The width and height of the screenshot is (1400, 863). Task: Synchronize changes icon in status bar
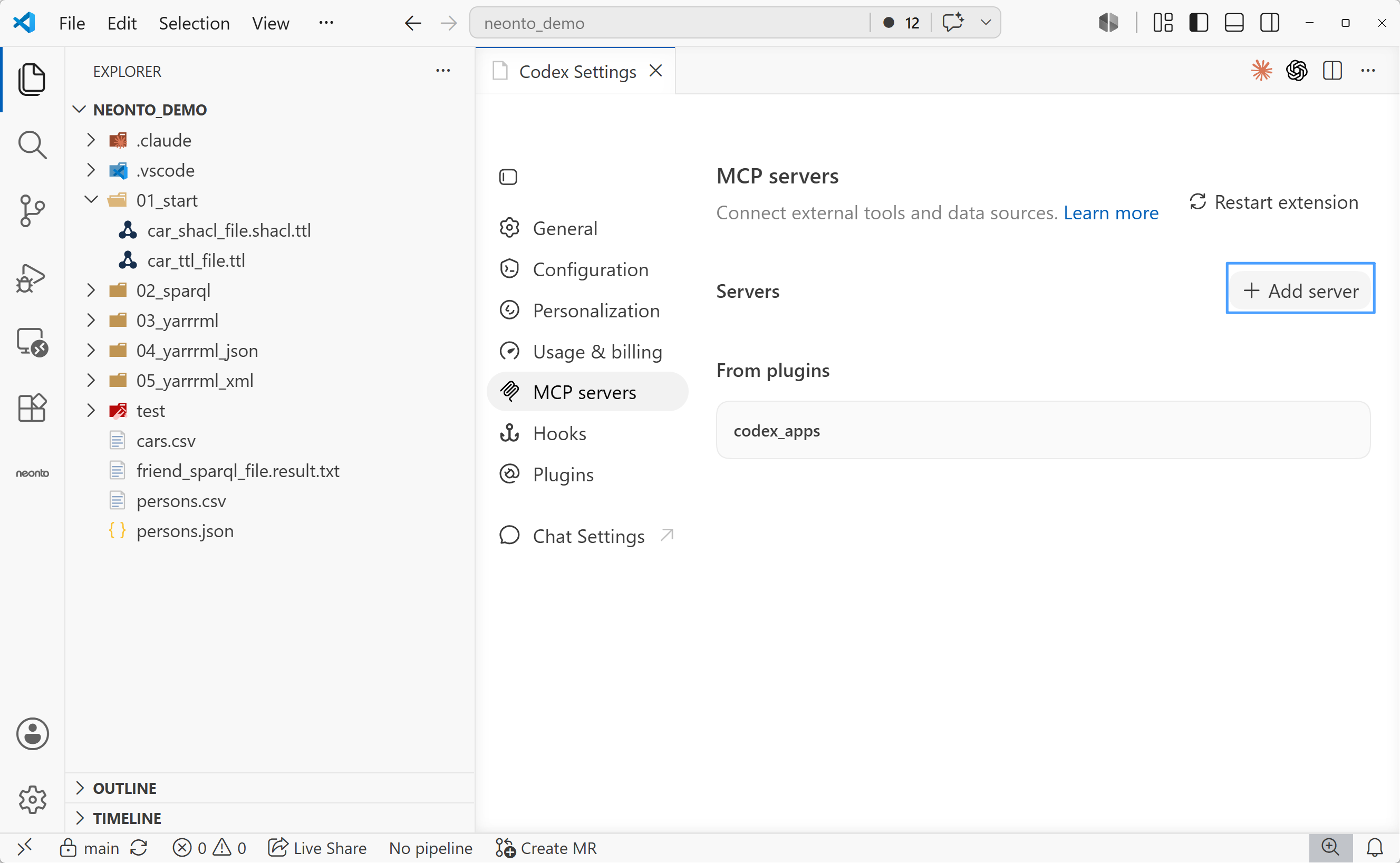click(139, 848)
